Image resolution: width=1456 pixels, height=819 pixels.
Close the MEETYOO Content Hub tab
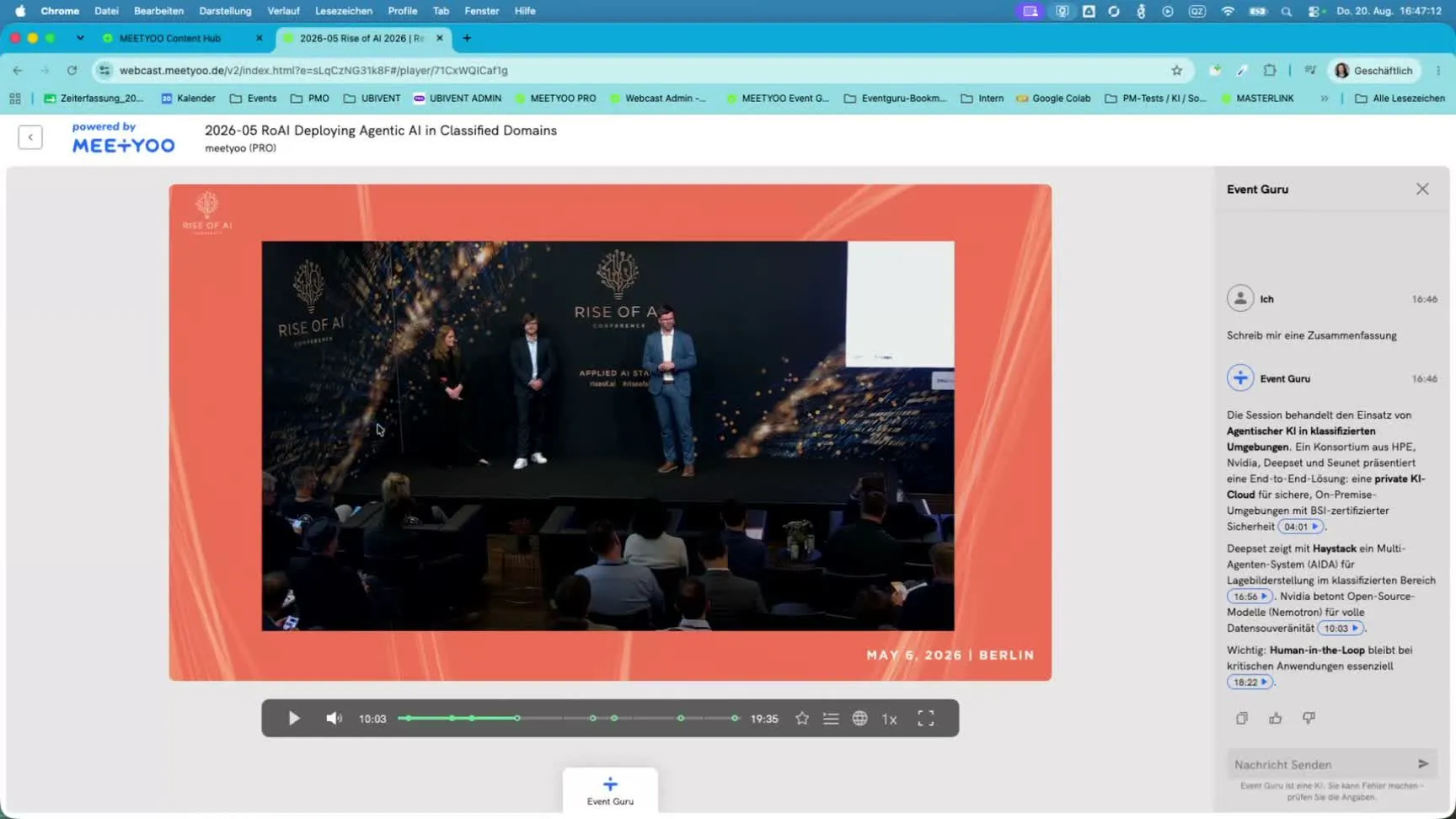coord(259,38)
